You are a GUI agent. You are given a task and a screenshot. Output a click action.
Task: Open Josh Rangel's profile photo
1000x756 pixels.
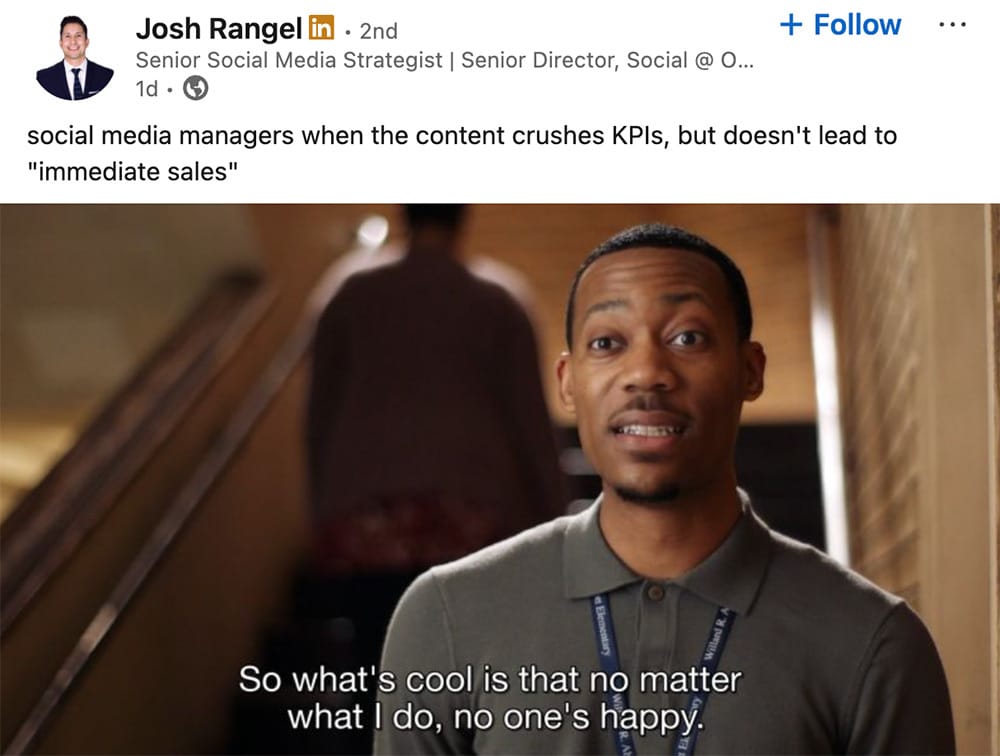coord(75,59)
